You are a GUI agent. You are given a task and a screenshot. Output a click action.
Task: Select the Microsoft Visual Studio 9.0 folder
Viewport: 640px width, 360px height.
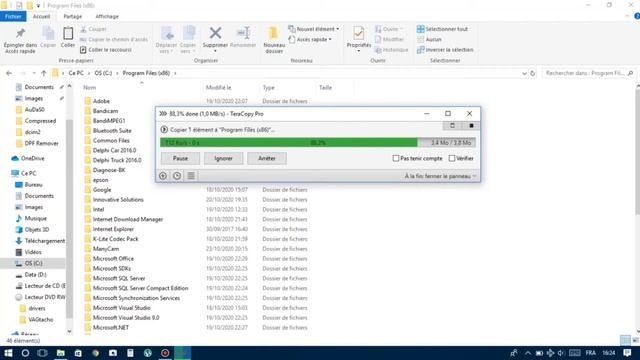click(126, 318)
